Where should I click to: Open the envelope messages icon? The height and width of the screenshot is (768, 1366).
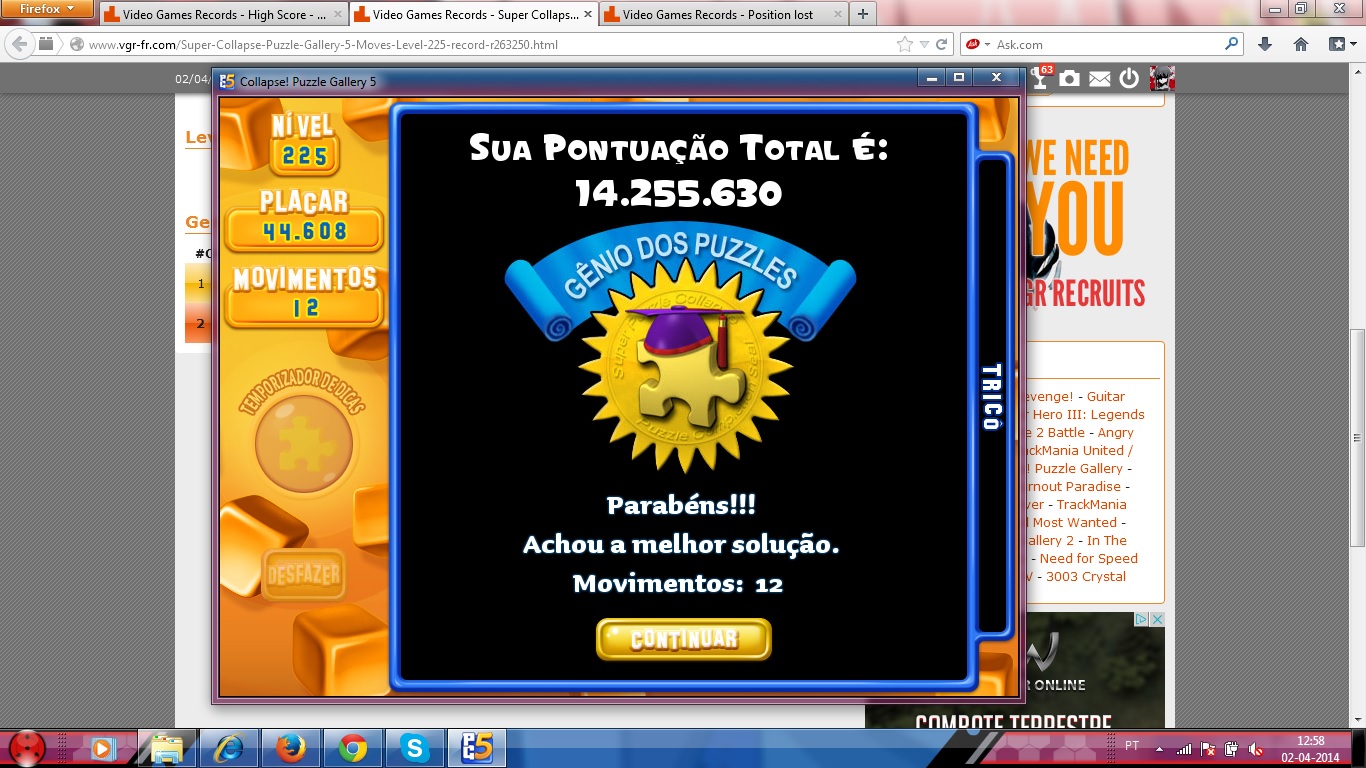pos(1100,79)
